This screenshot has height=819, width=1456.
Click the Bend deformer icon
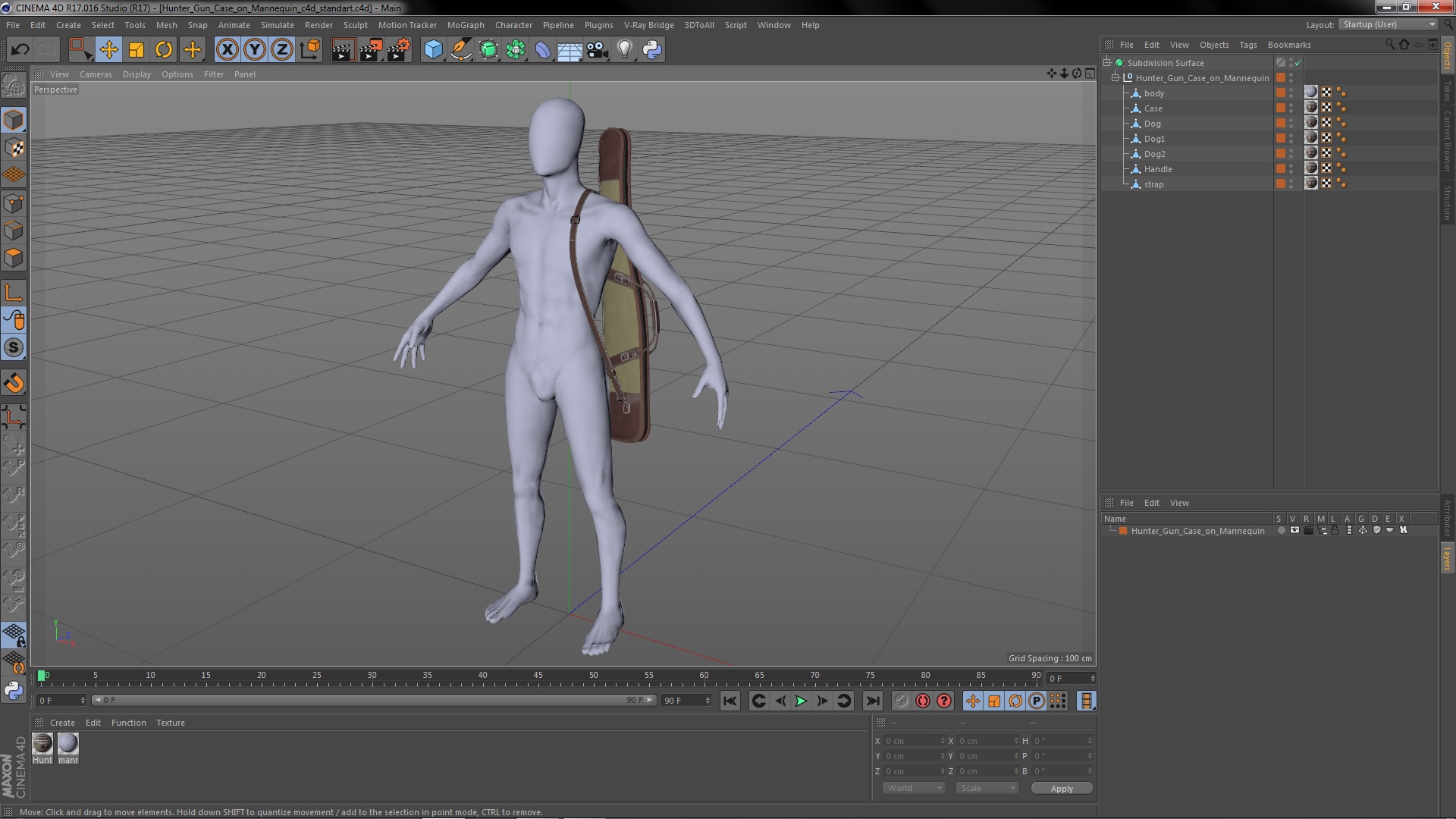click(543, 50)
